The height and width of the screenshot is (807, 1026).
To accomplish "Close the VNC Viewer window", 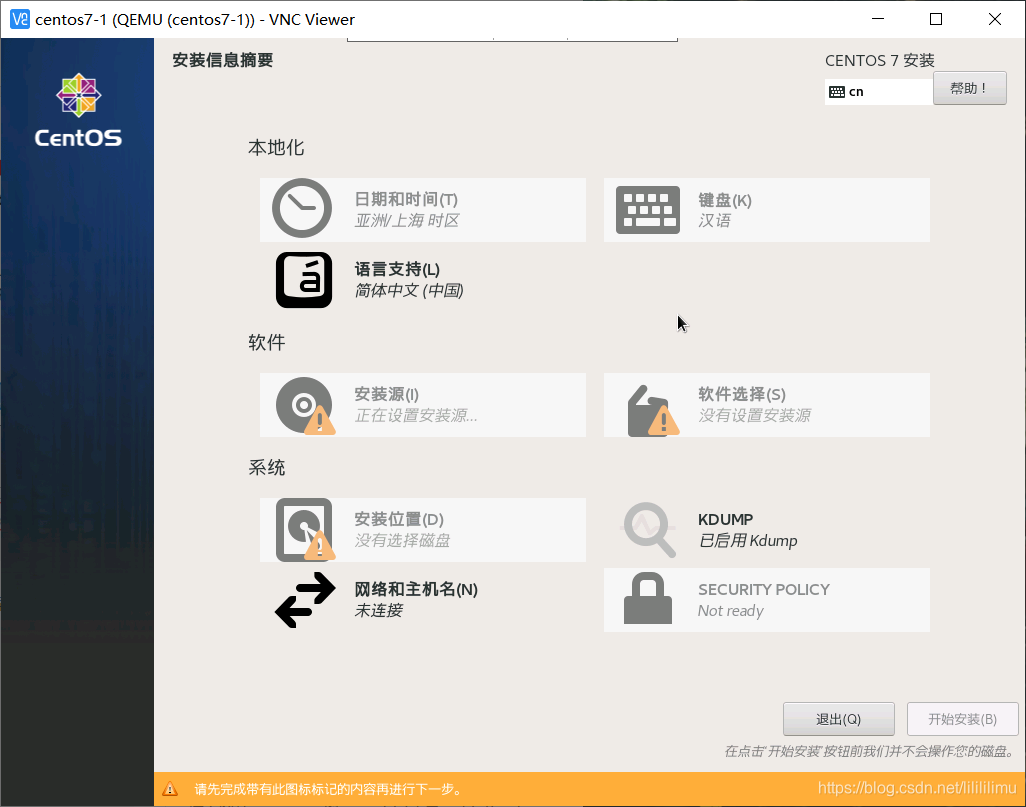I will [x=995, y=19].
